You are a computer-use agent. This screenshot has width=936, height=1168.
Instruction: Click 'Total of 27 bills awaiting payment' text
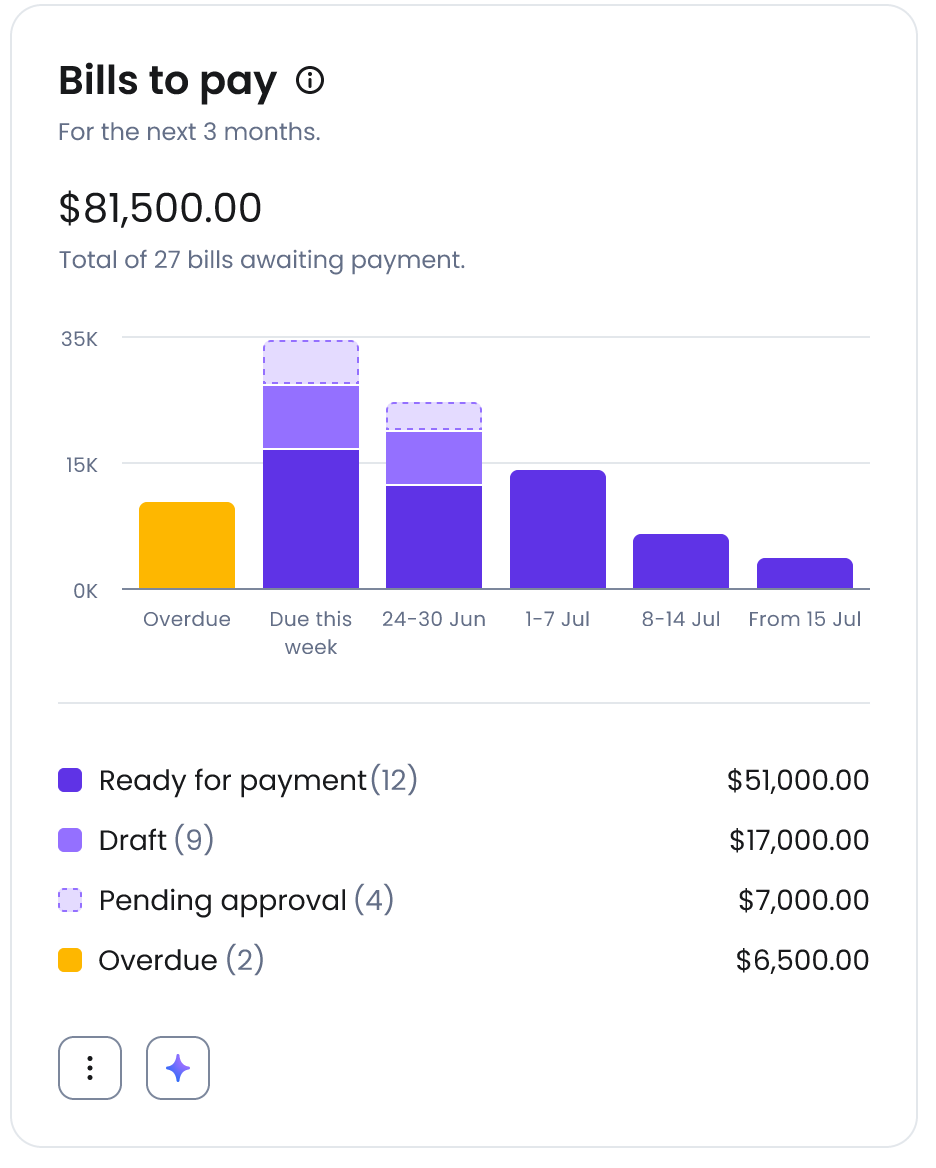[262, 260]
